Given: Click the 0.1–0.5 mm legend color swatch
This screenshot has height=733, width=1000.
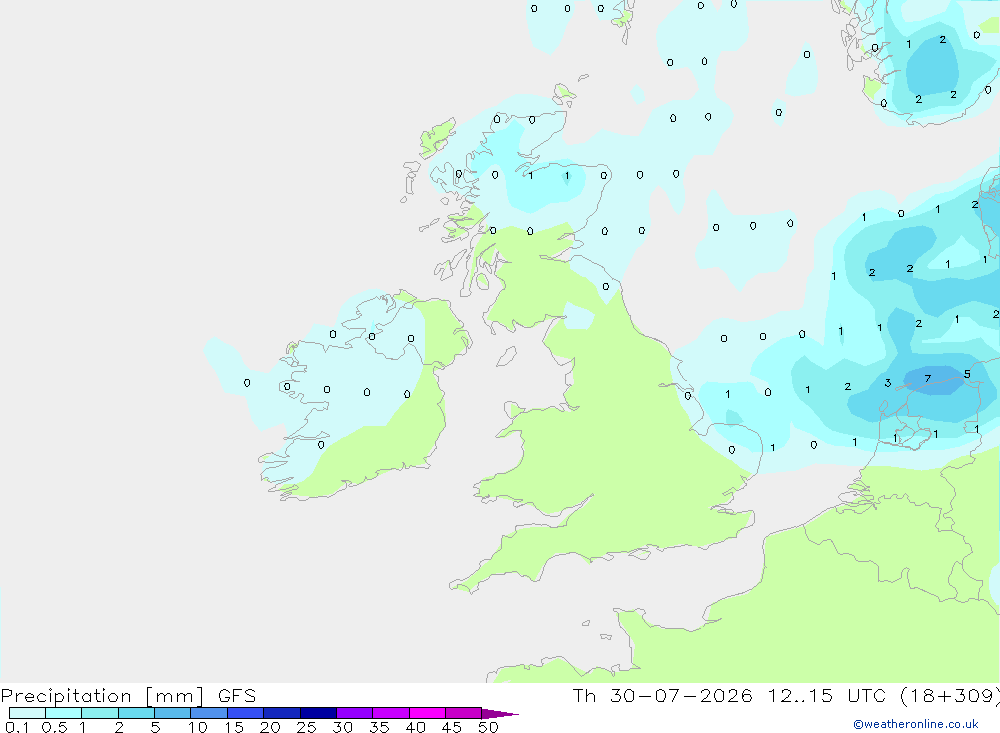Looking at the screenshot, I should tap(27, 713).
